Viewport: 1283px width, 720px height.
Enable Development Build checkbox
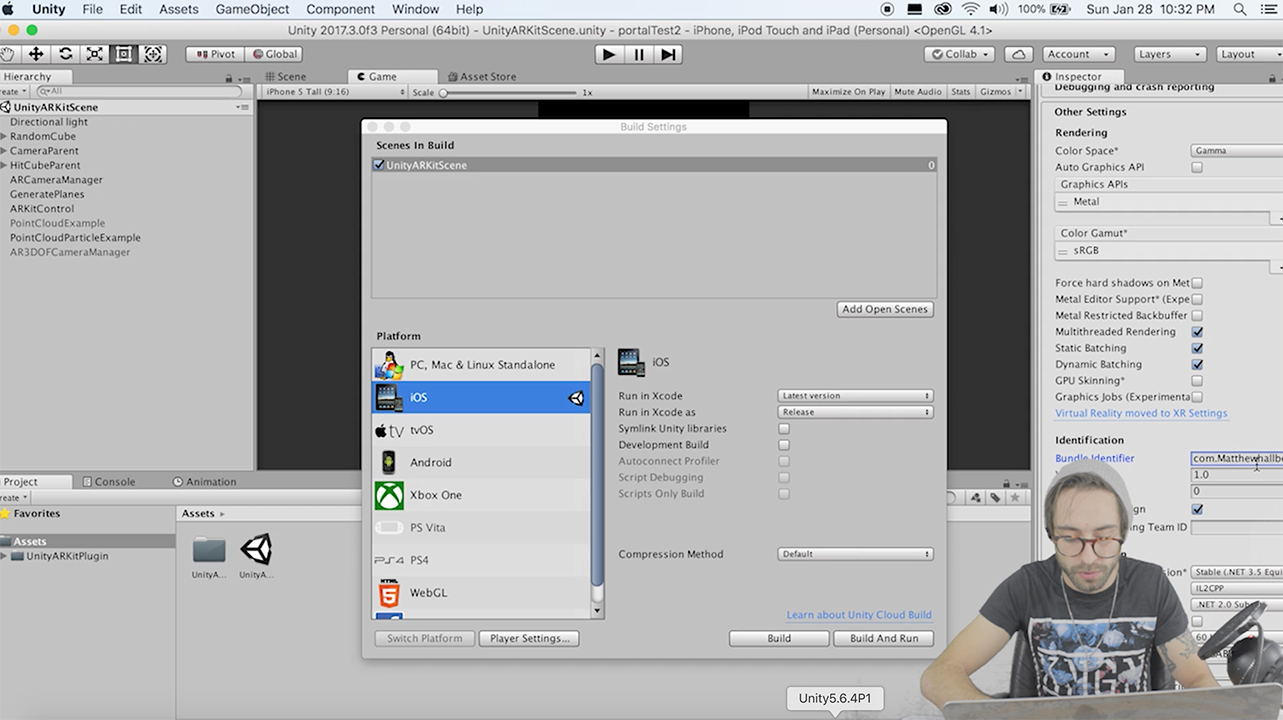pos(784,445)
